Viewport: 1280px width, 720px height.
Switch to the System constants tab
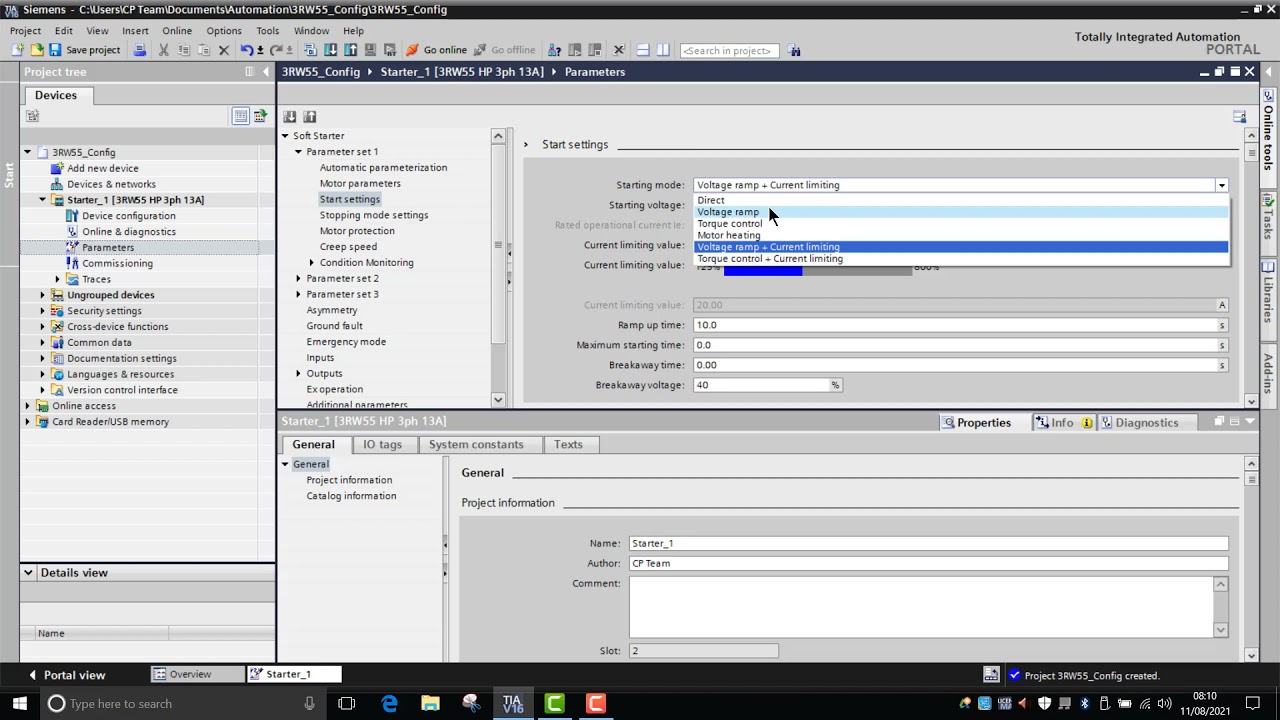point(476,445)
